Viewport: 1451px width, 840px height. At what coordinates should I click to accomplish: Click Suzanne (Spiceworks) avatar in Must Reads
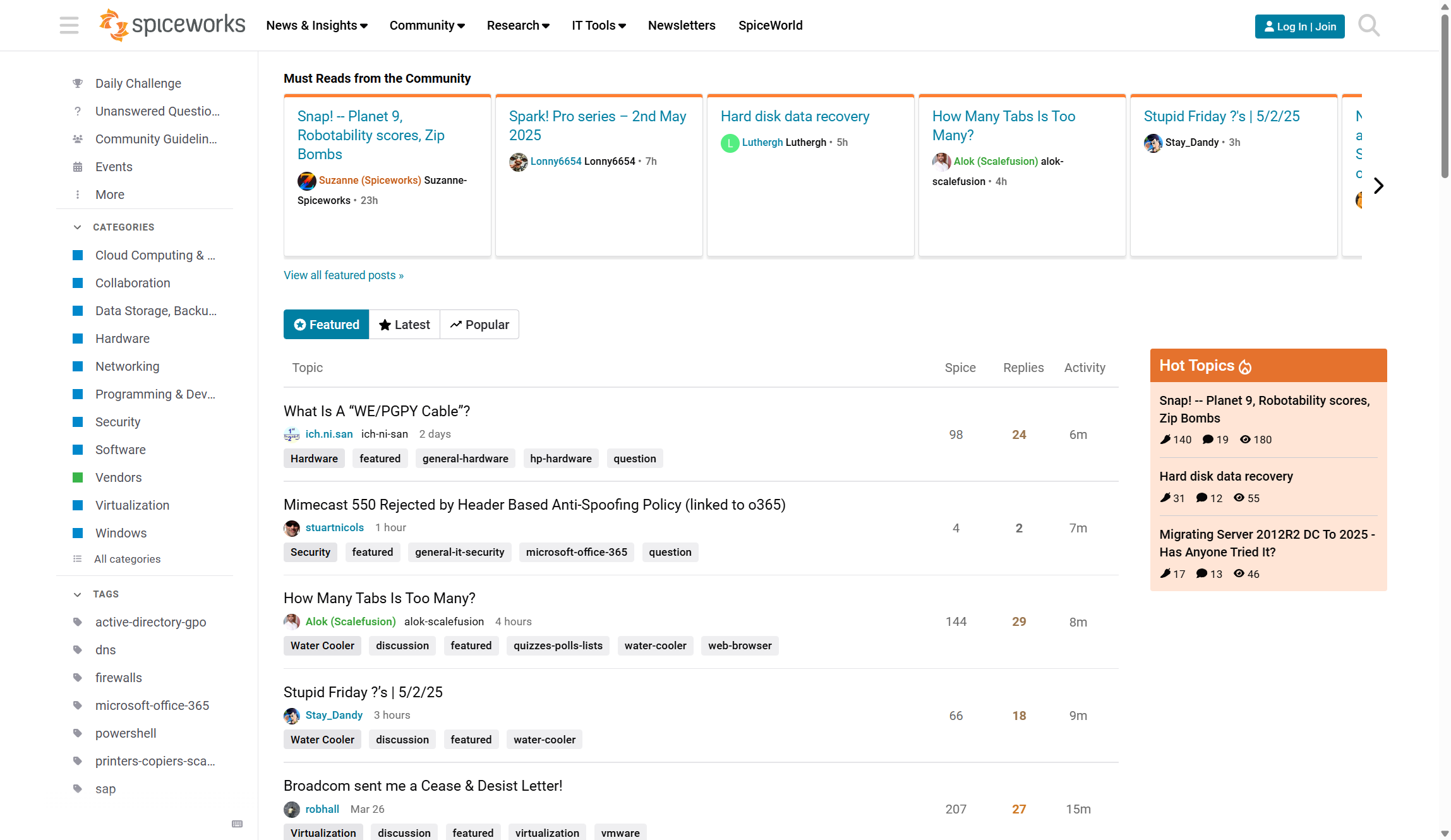[x=307, y=181]
